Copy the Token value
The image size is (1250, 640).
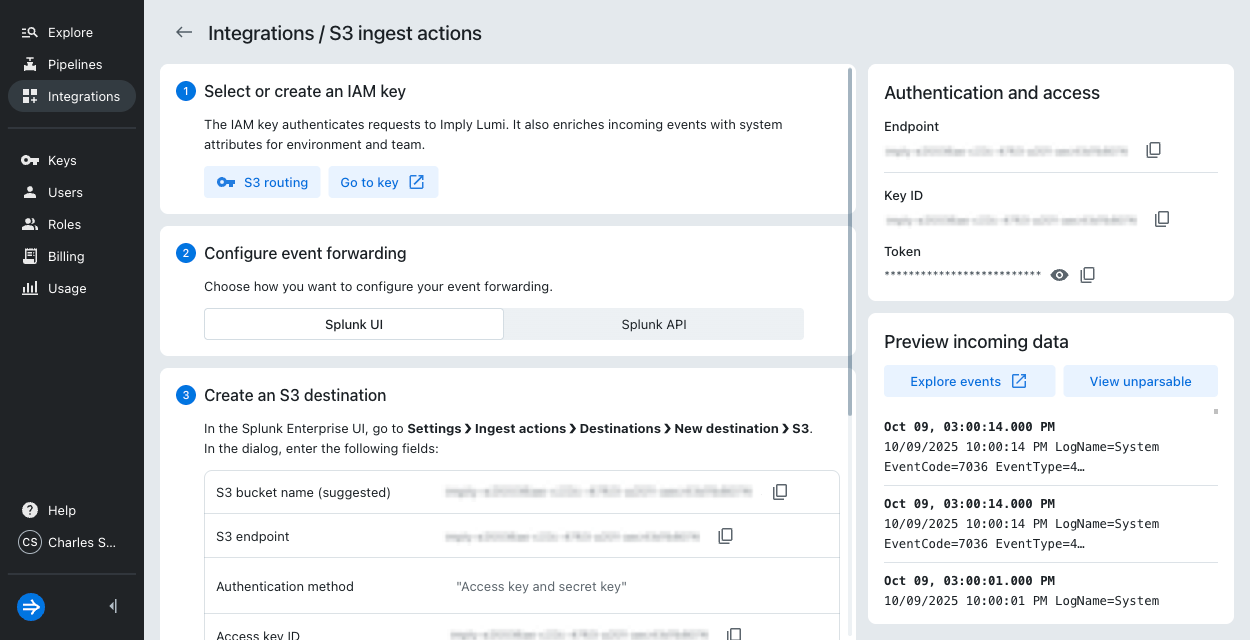[1088, 275]
